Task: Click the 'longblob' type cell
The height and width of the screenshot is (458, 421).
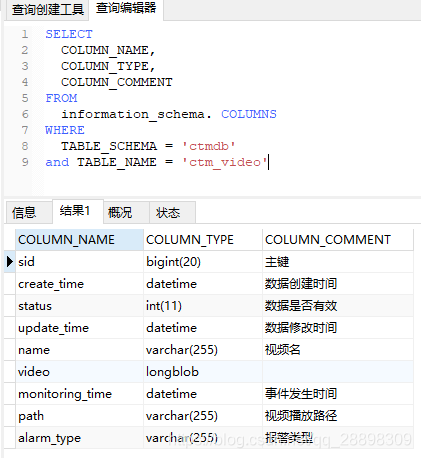Action: (203, 372)
